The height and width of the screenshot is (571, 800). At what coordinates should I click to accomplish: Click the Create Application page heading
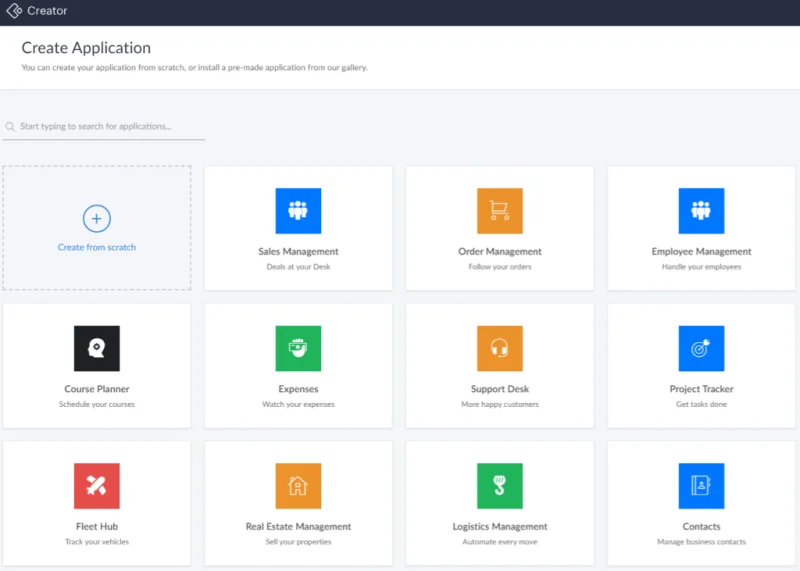tap(86, 48)
